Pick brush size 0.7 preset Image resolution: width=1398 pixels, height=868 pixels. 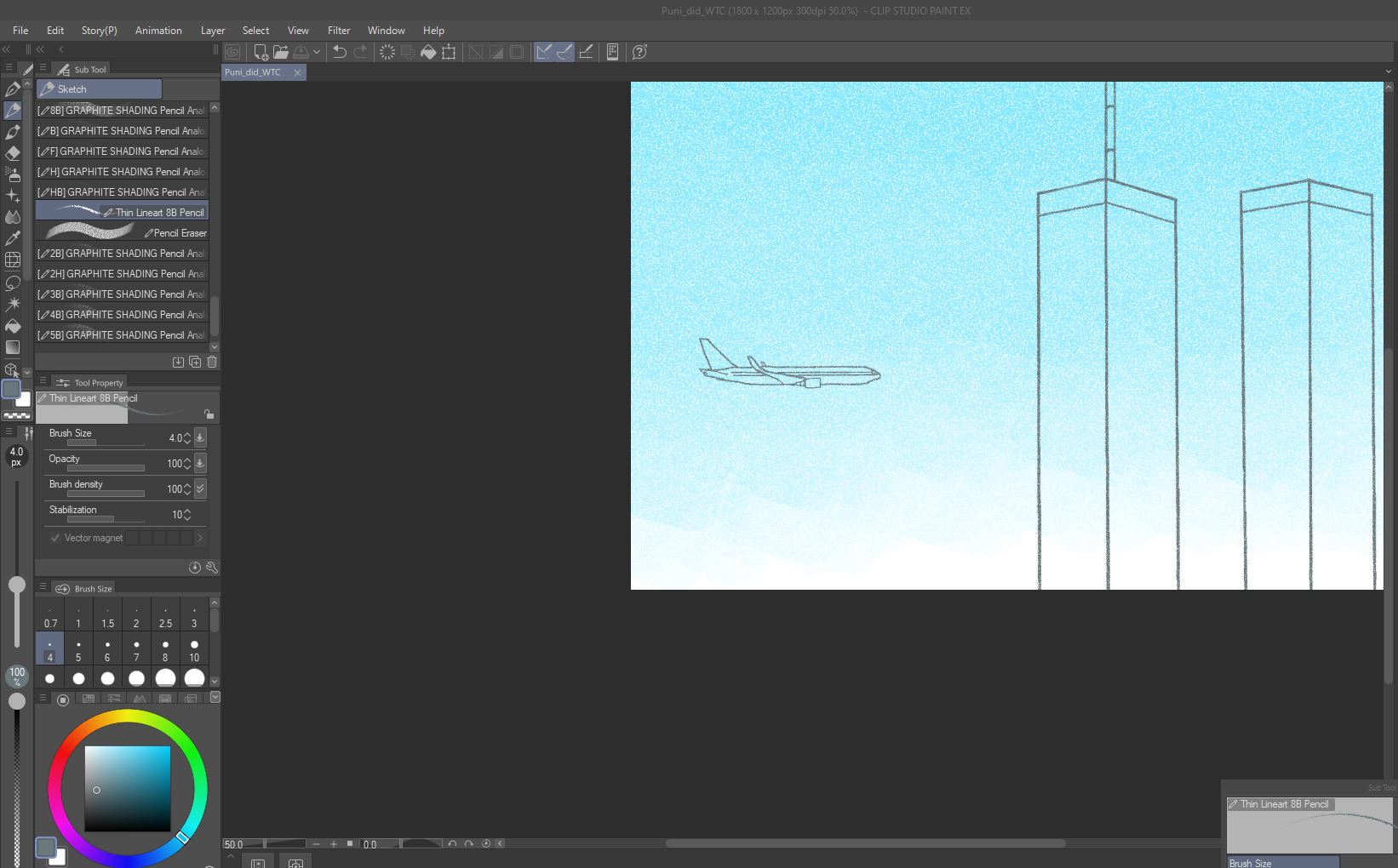50,615
